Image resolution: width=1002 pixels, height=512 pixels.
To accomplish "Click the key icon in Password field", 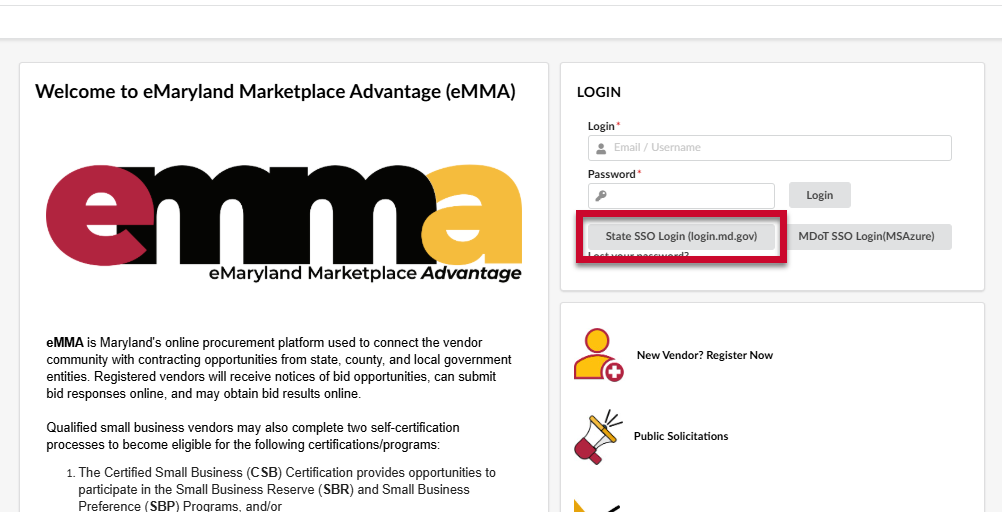I will point(601,196).
